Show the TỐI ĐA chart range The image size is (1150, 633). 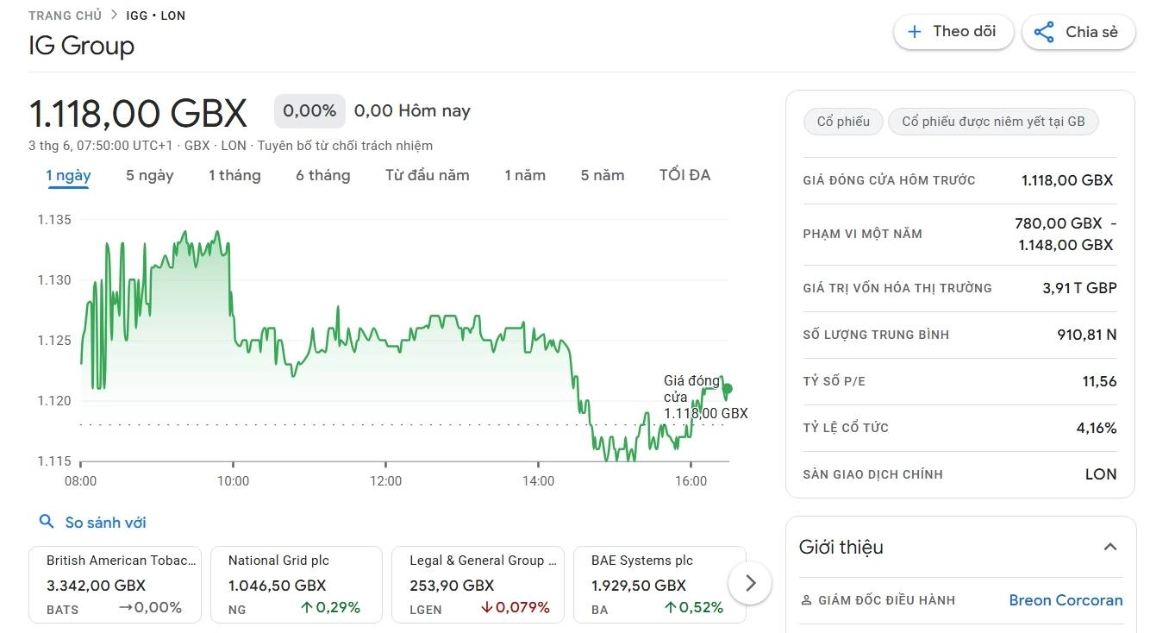684,175
